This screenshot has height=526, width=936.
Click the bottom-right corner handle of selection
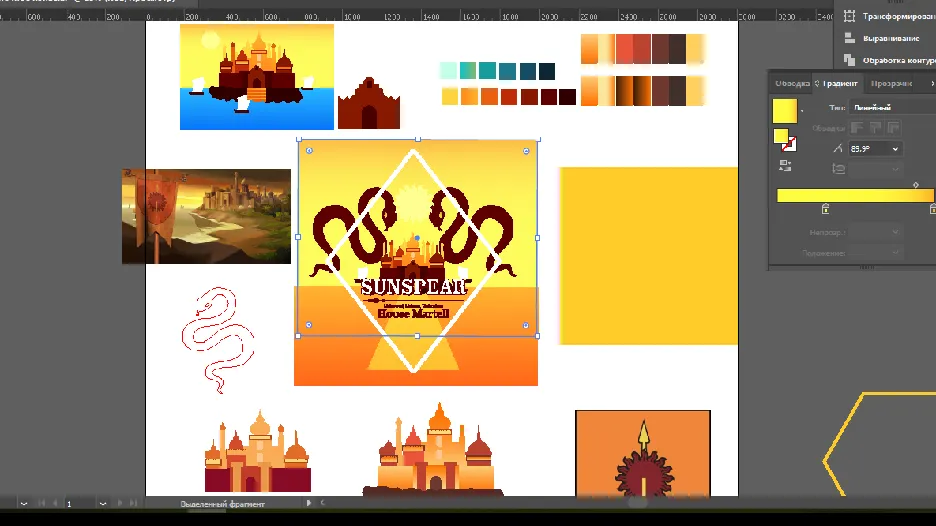537,336
